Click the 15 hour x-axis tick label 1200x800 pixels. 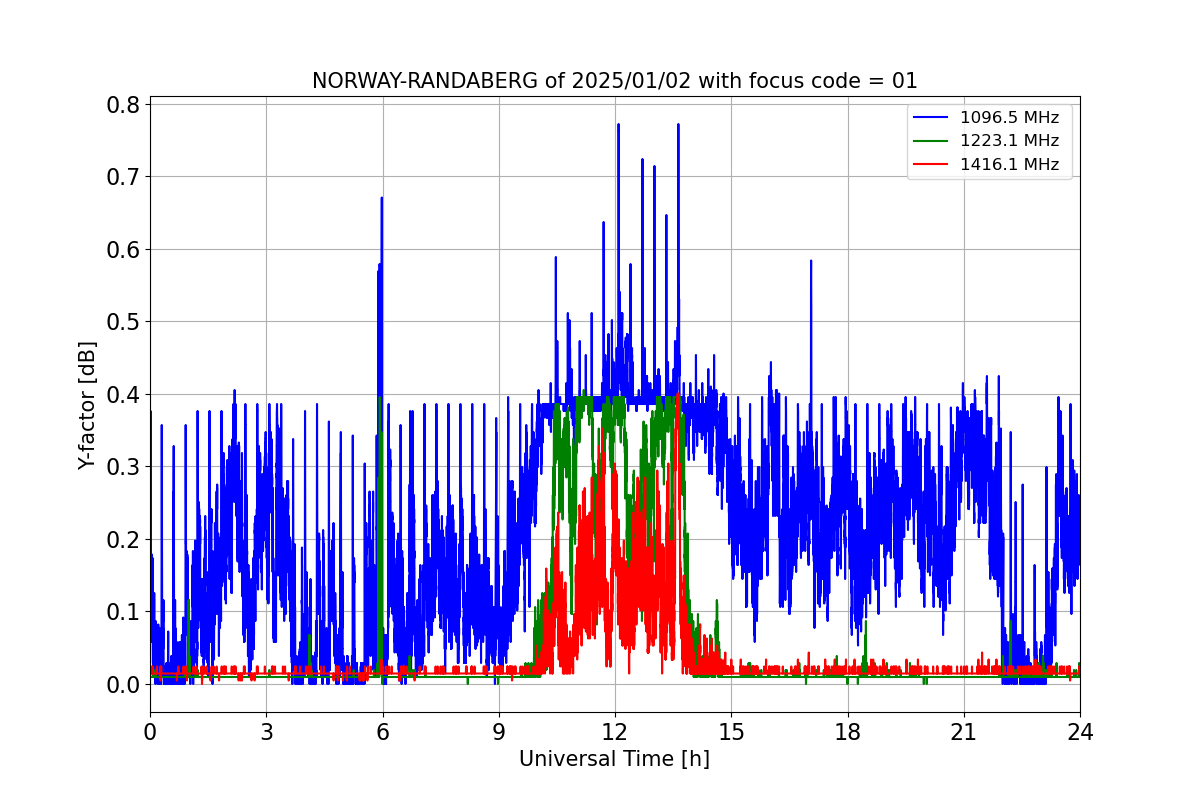(731, 732)
